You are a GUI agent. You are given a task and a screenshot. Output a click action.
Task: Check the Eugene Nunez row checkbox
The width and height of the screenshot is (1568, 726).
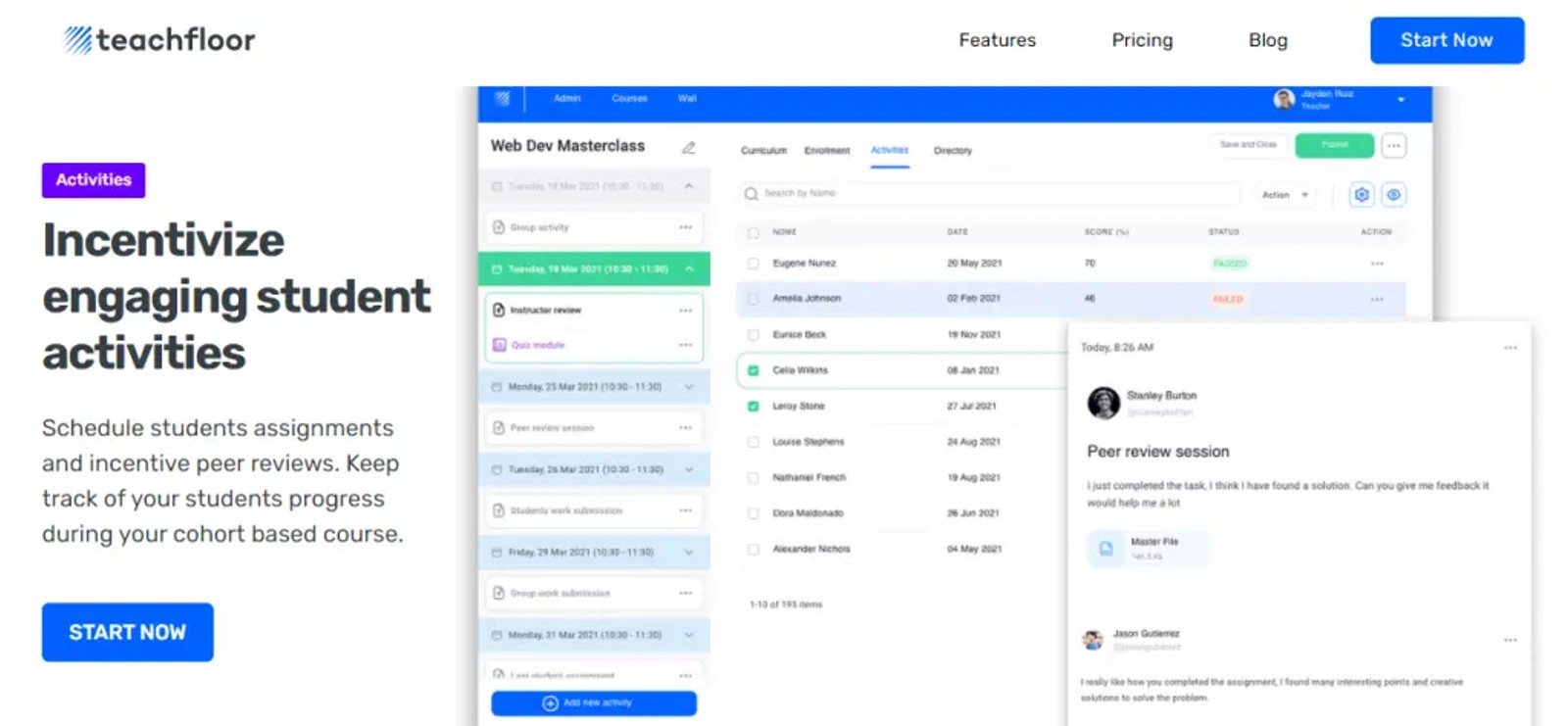(x=753, y=264)
